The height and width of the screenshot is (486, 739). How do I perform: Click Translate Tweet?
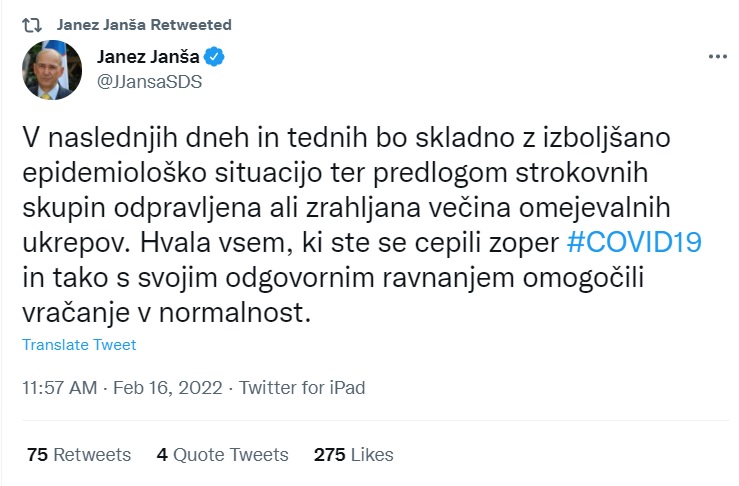(x=79, y=345)
